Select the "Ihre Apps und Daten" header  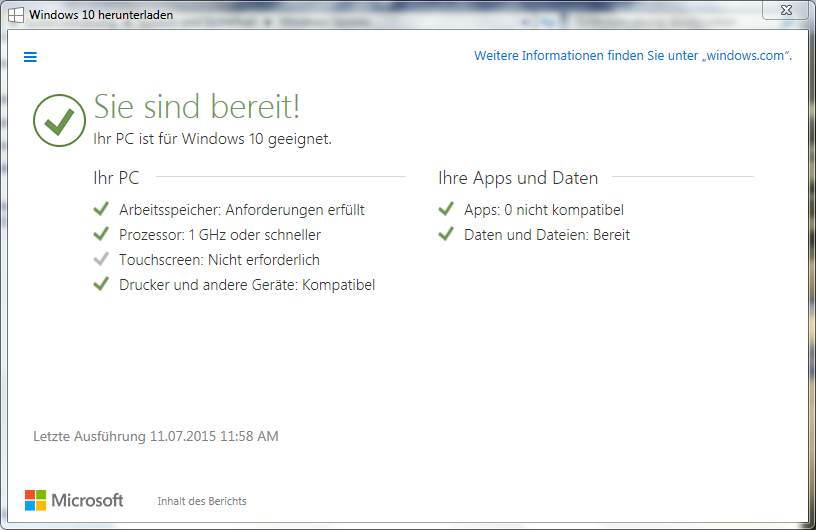click(x=518, y=178)
